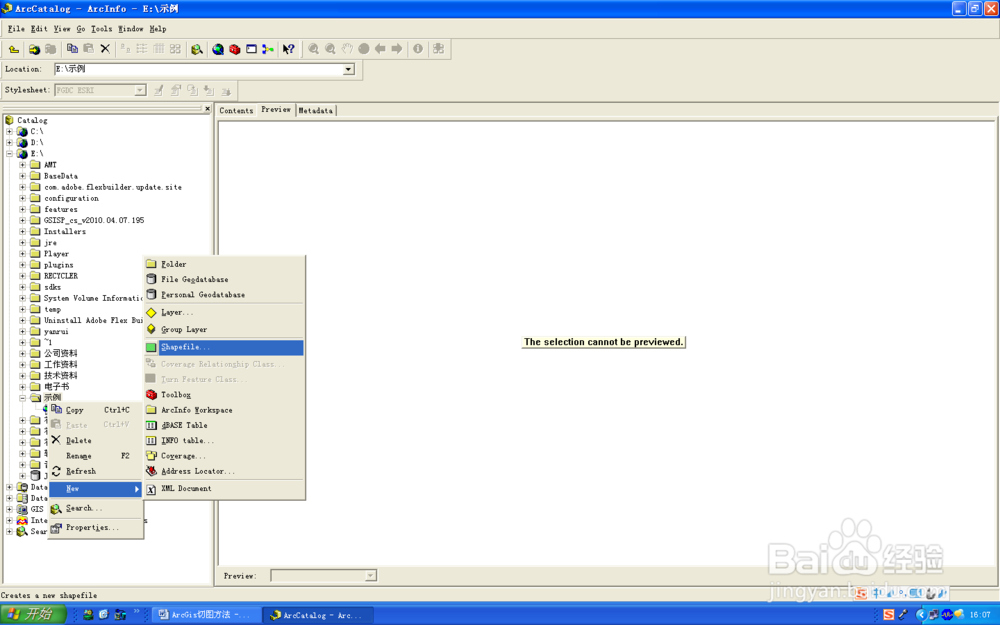Collapse the E:\ drive node
The image size is (1000, 625).
(10, 154)
